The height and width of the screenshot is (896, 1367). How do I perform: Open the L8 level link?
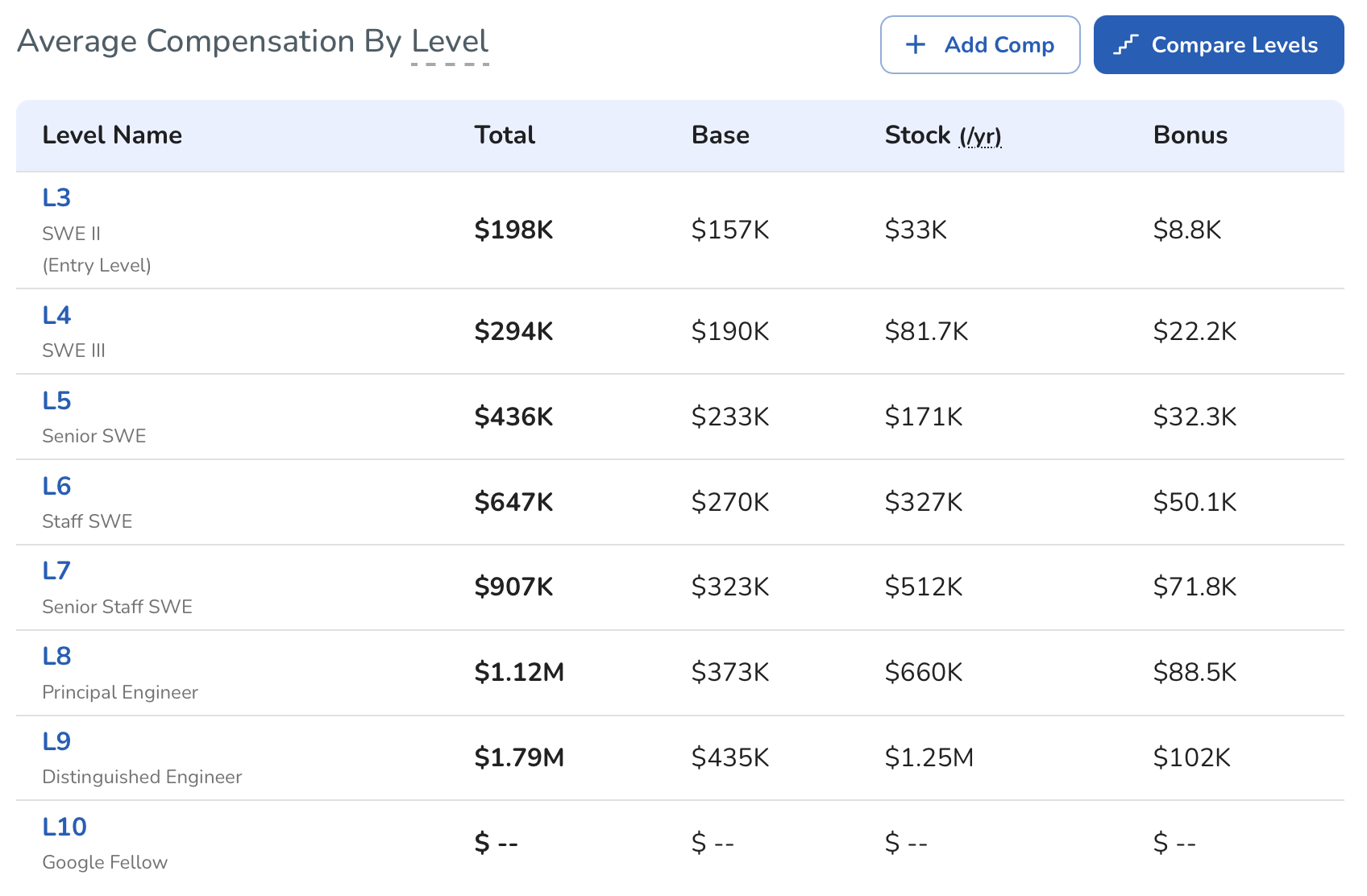pyautogui.click(x=56, y=656)
